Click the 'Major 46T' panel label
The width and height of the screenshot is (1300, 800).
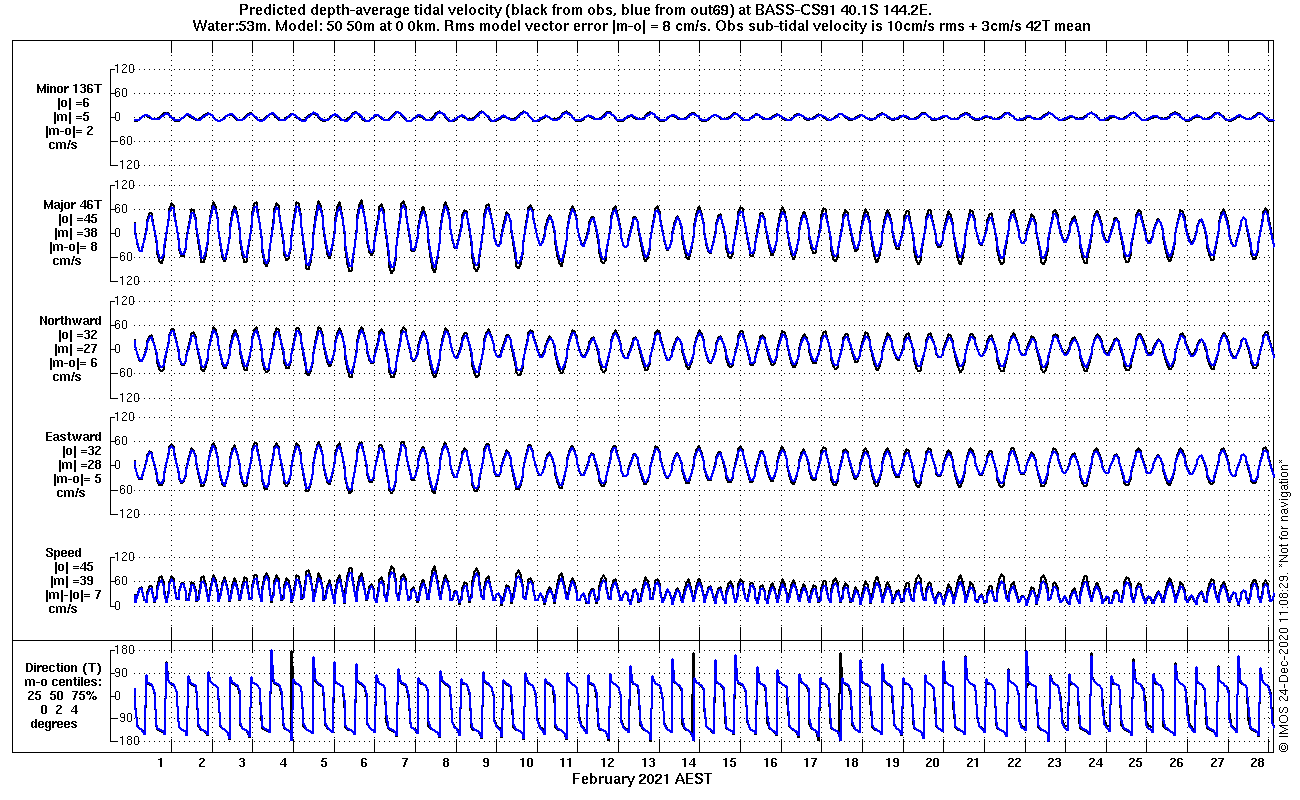pos(72,205)
